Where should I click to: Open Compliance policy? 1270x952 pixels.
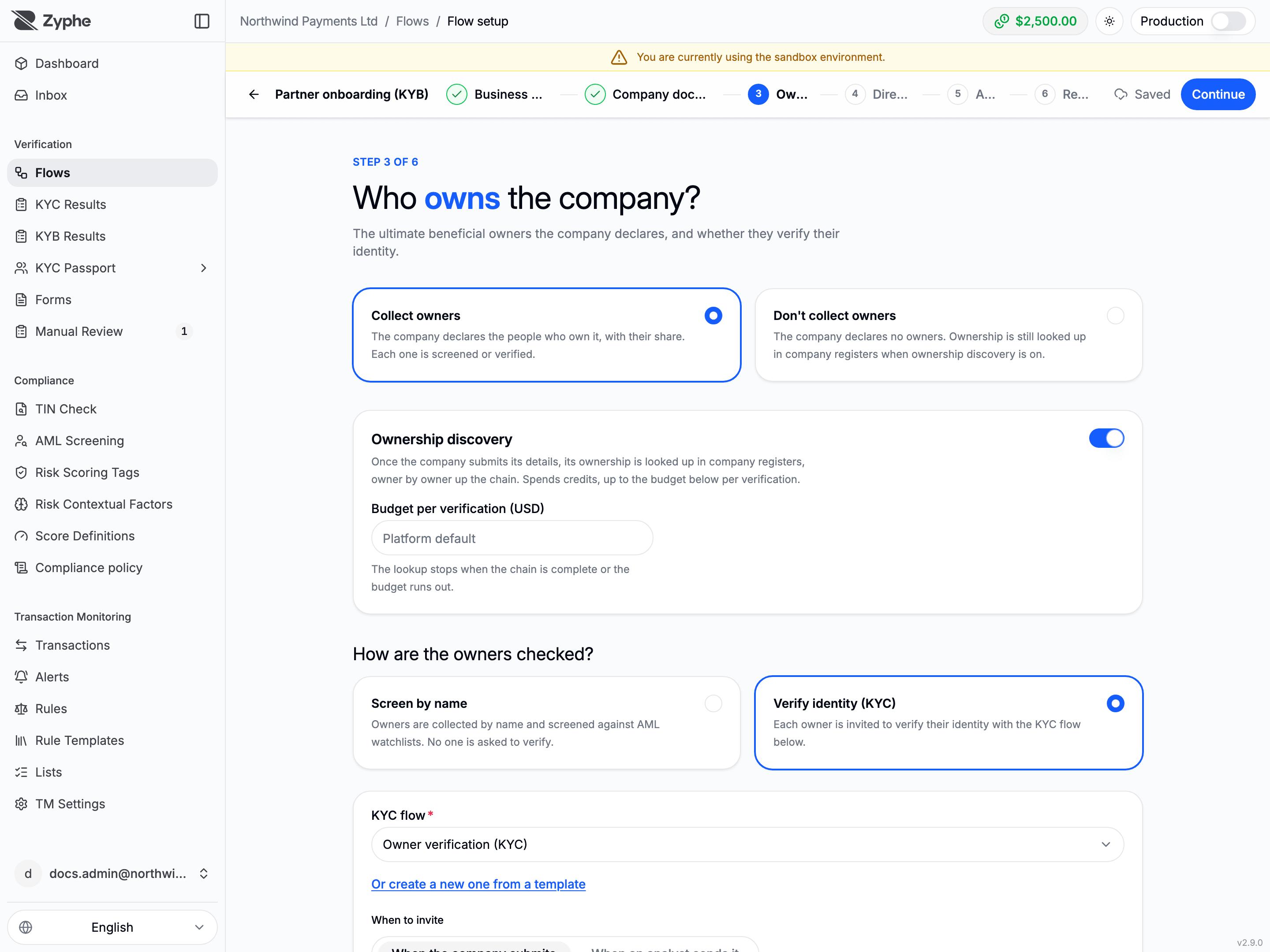(112, 568)
